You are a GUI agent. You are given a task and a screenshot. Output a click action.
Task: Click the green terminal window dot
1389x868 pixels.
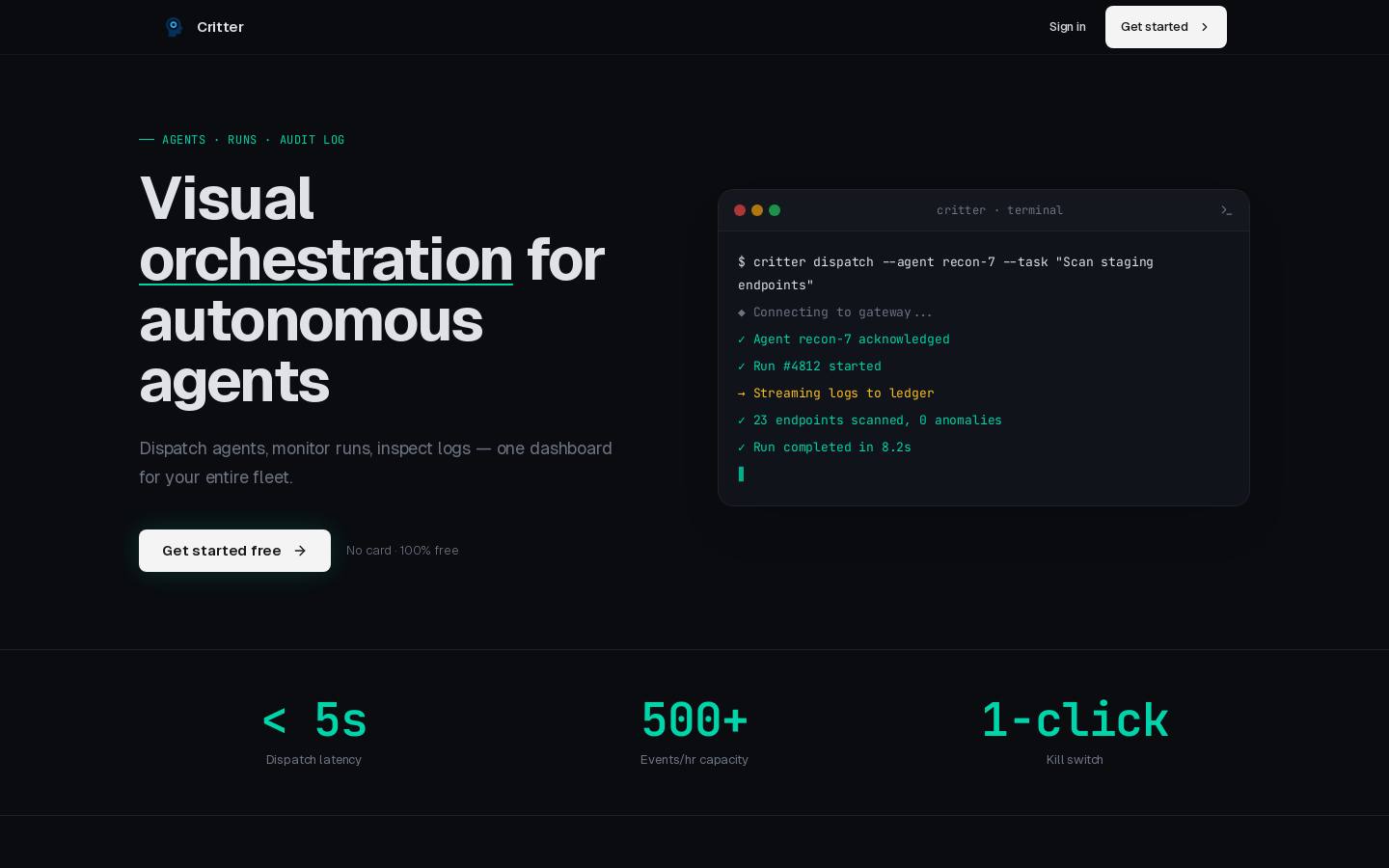click(x=775, y=210)
